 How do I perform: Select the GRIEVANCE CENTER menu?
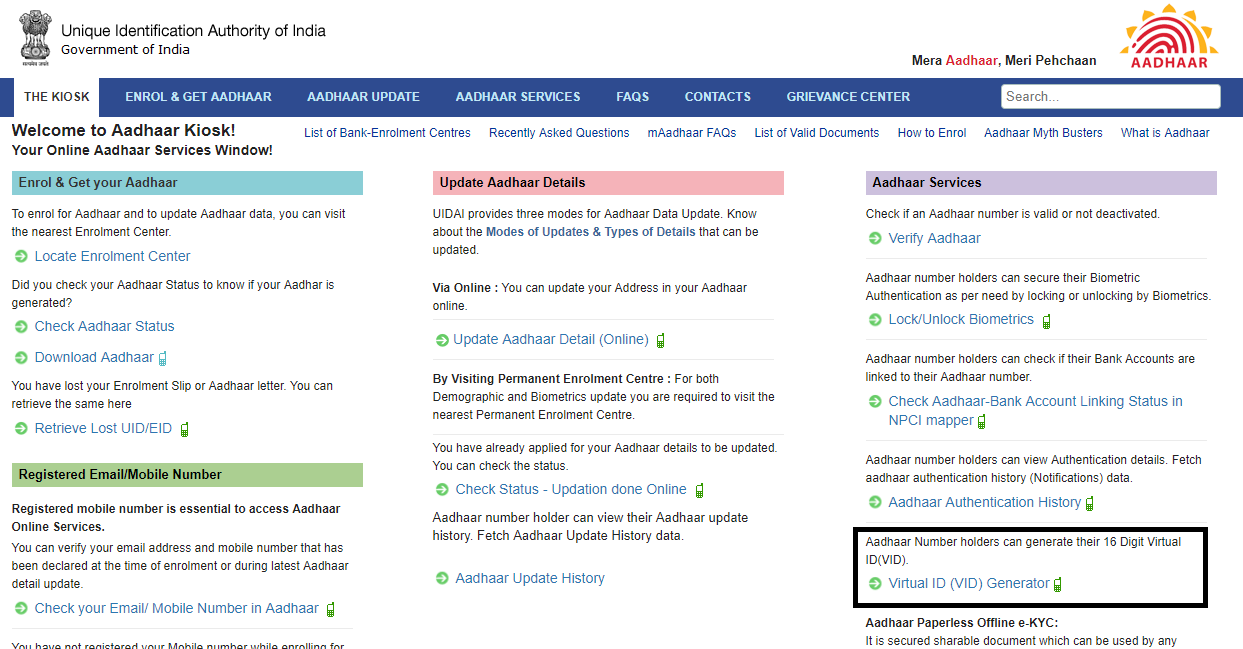coord(848,97)
